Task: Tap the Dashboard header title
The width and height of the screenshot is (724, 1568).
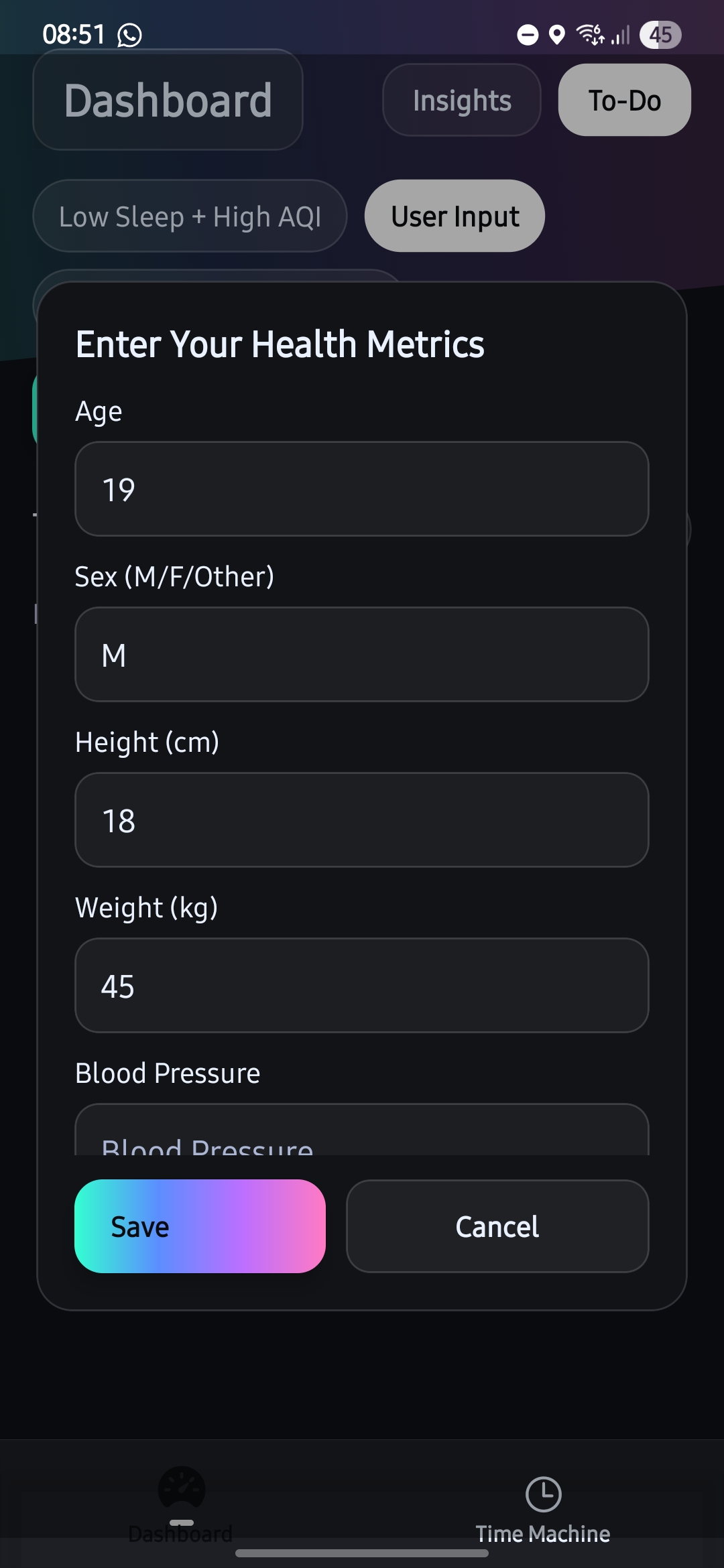Action: 168,100
